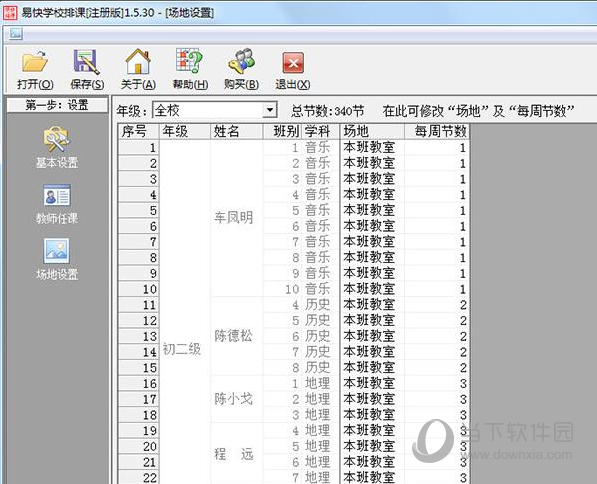Open a file with 打开(O) icon
Viewport: 597px width, 484px height.
[35, 69]
